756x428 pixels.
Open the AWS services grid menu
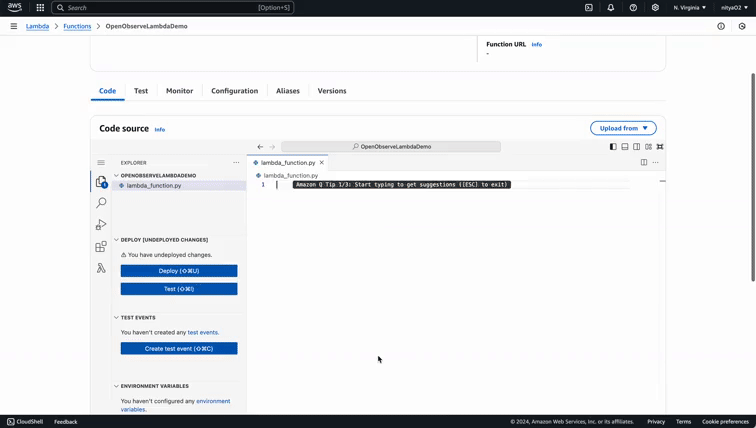(x=40, y=8)
